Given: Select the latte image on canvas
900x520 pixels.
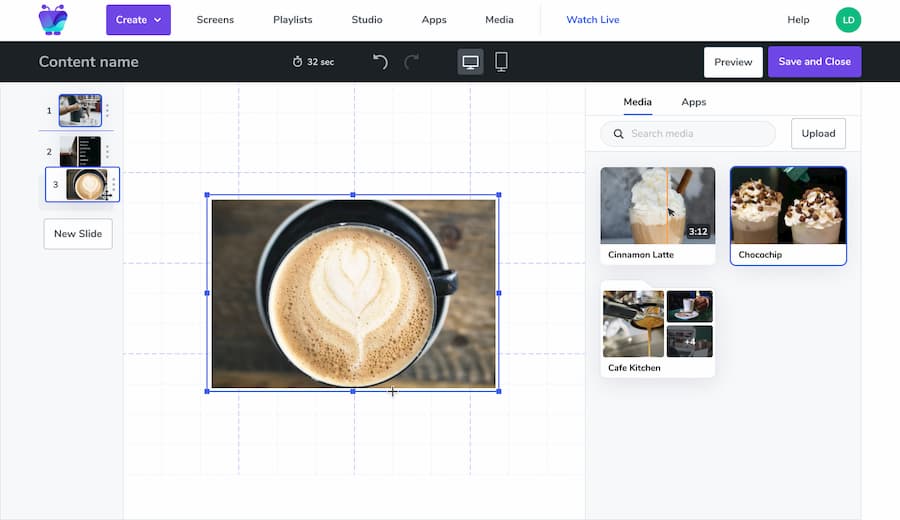Looking at the screenshot, I should pyautogui.click(x=354, y=293).
